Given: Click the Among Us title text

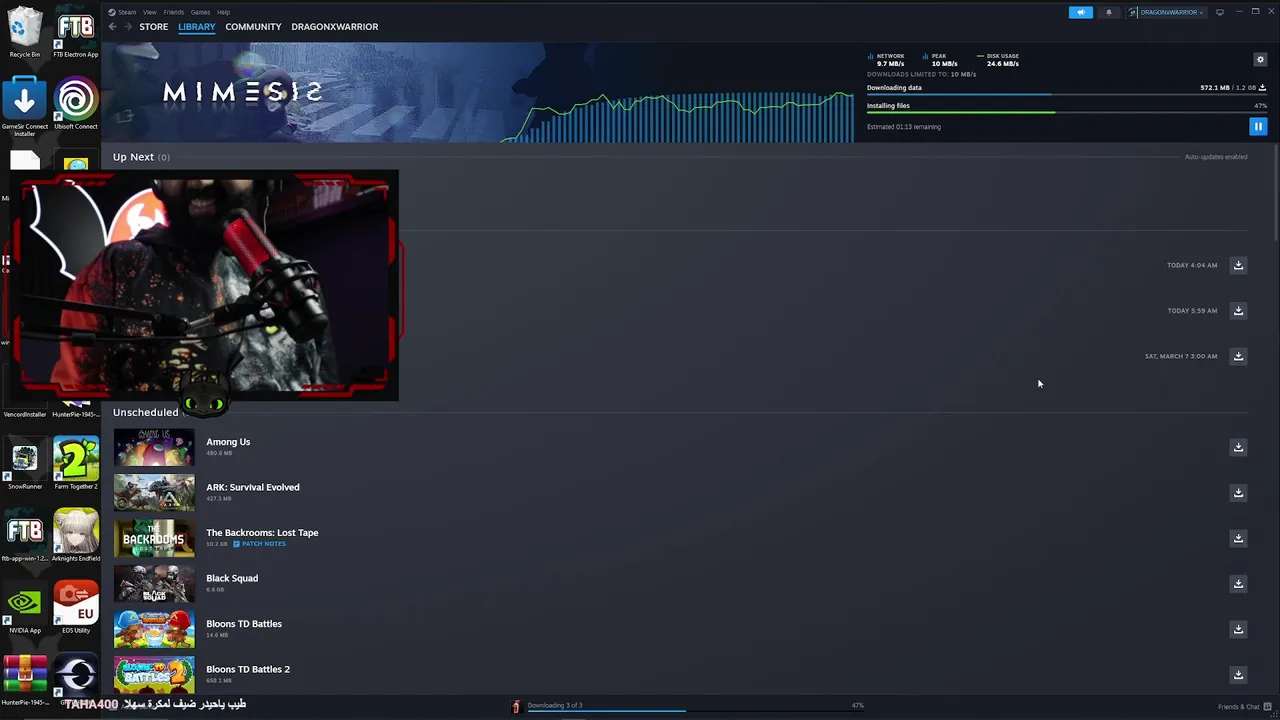Looking at the screenshot, I should (228, 442).
